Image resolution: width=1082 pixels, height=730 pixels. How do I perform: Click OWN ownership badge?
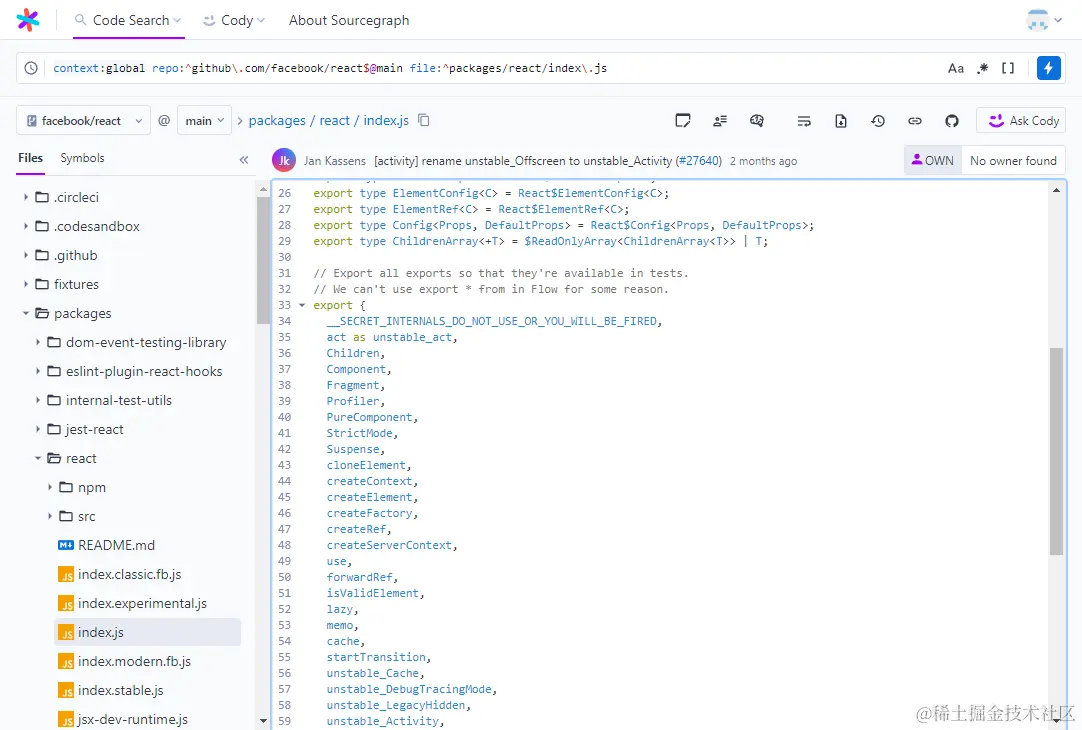(x=932, y=160)
